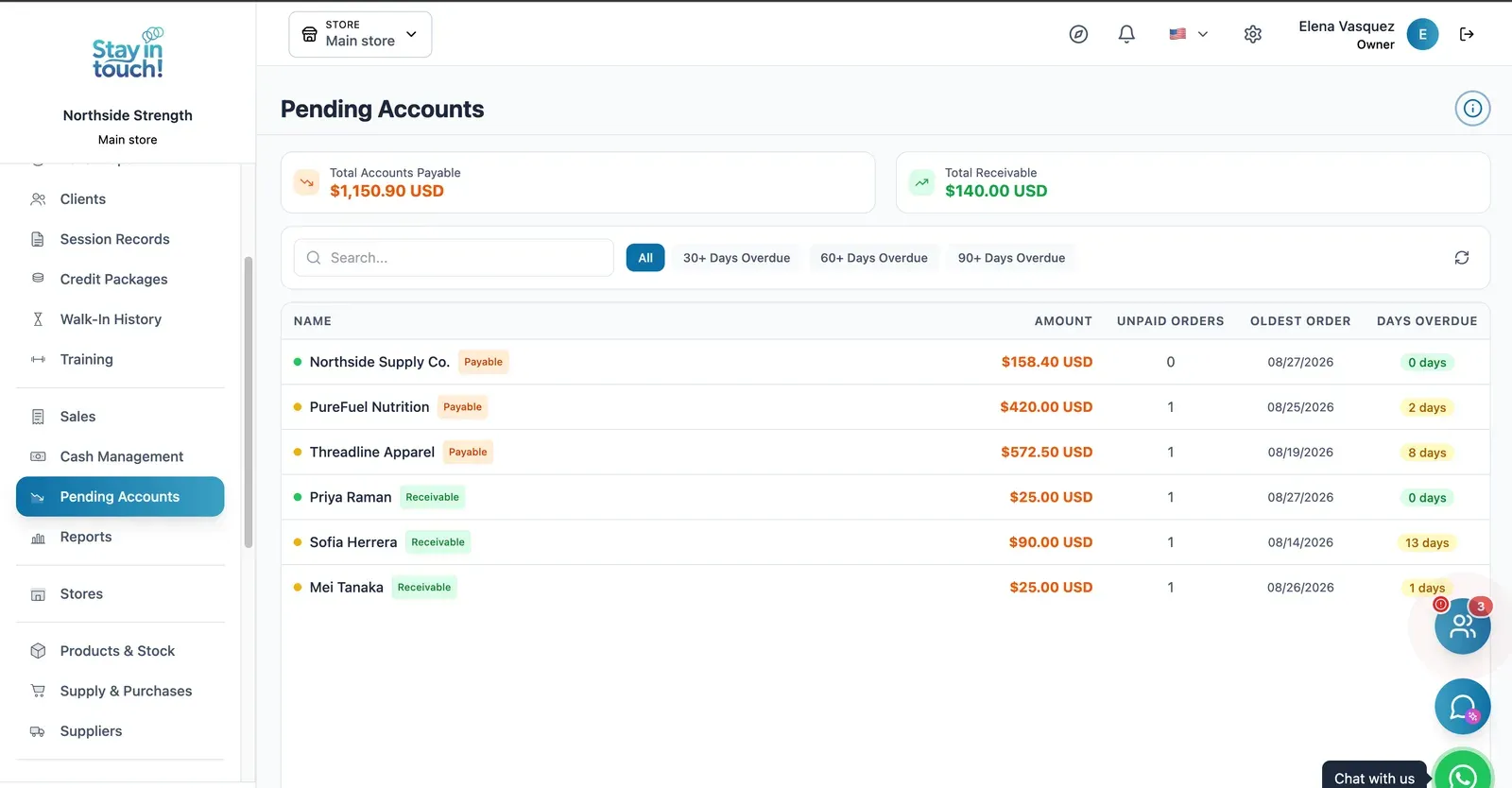Go to Cash Management
The image size is (1512, 788).
tap(120, 456)
